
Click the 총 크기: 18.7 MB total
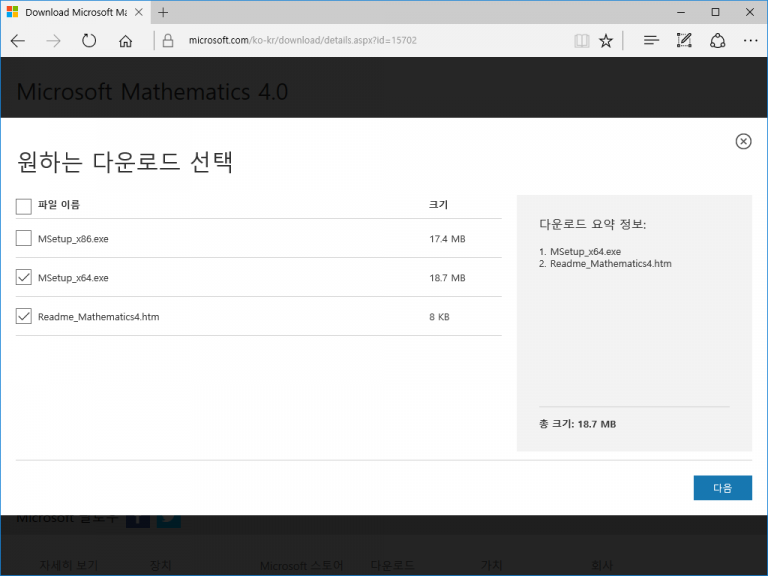tap(577, 424)
